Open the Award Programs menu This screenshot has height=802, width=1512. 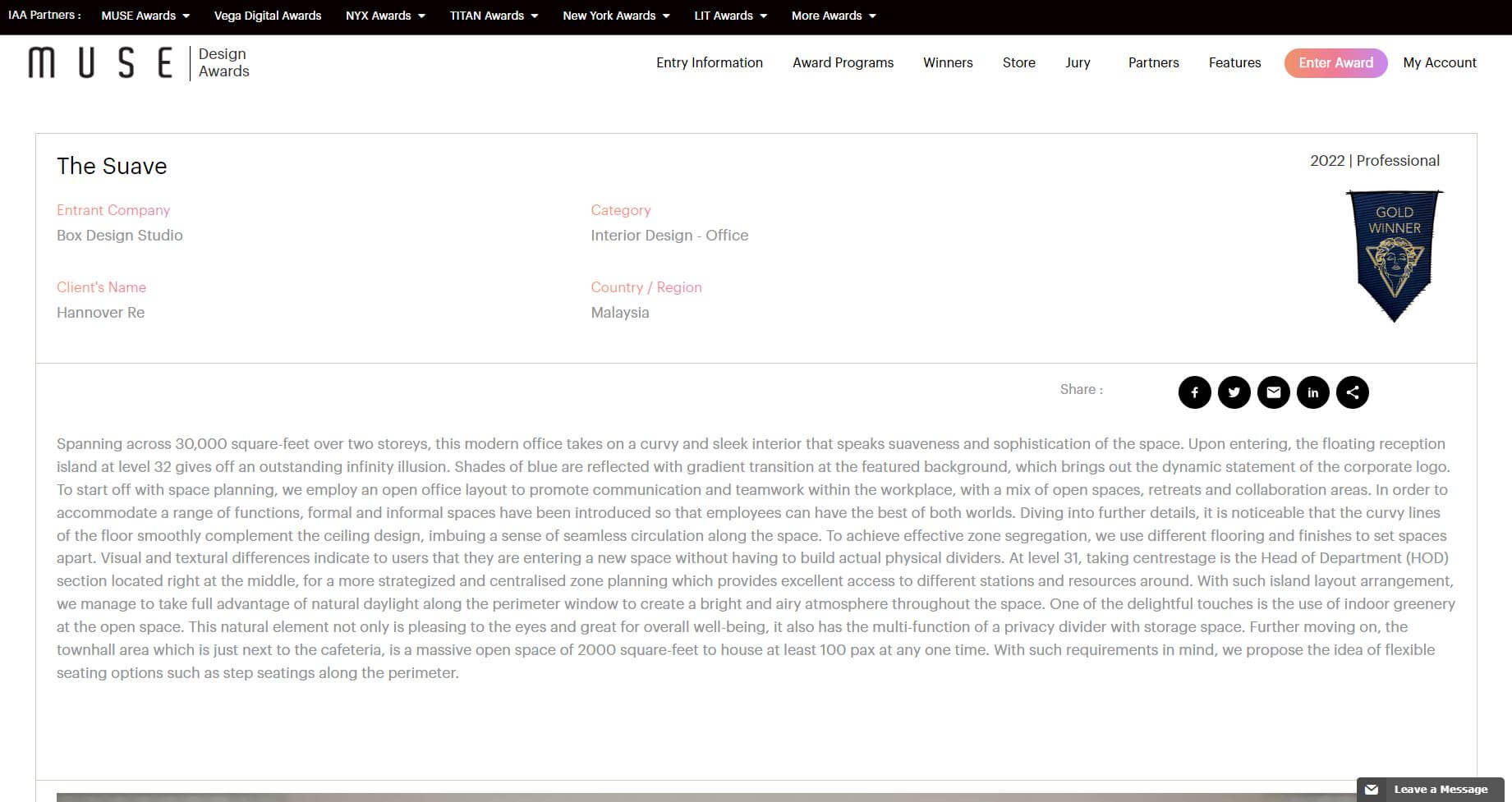843,62
